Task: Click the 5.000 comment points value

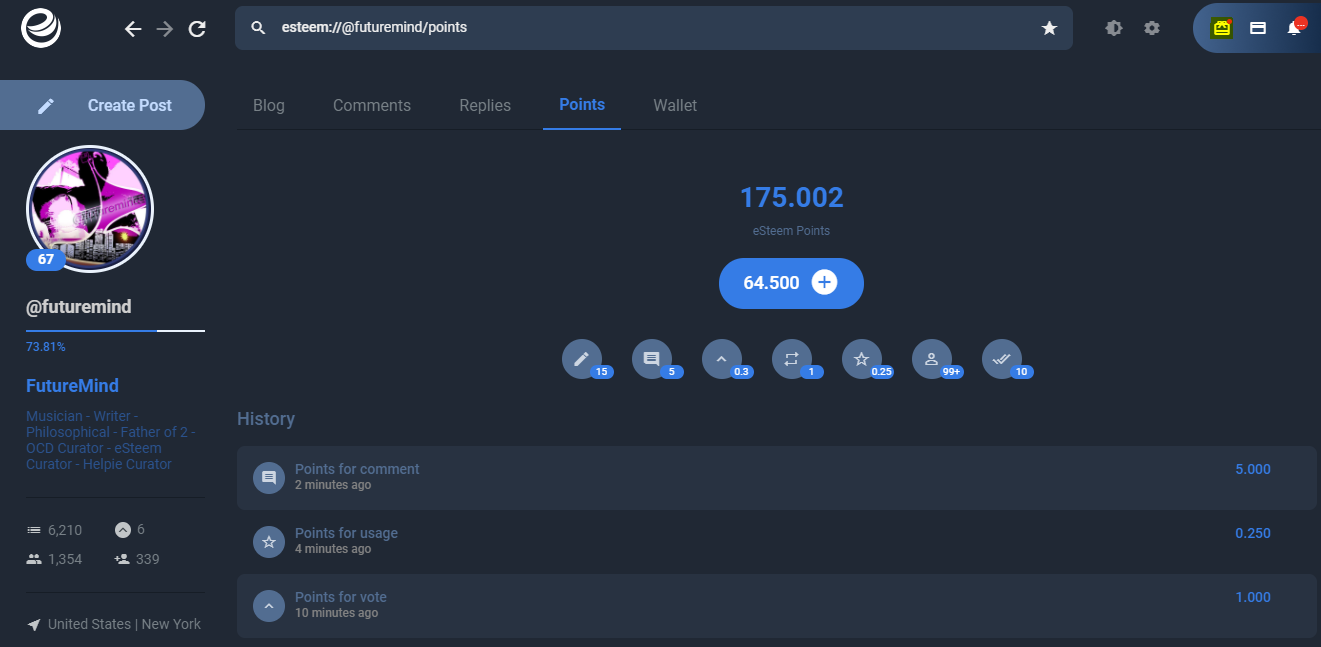Action: [1253, 469]
